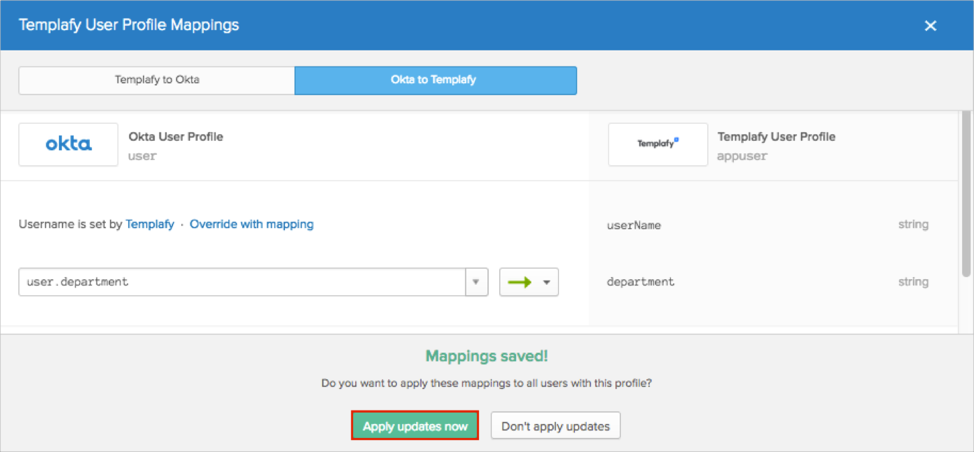974x452 pixels.
Task: Click the Okta User Profile heading
Action: tap(176, 136)
